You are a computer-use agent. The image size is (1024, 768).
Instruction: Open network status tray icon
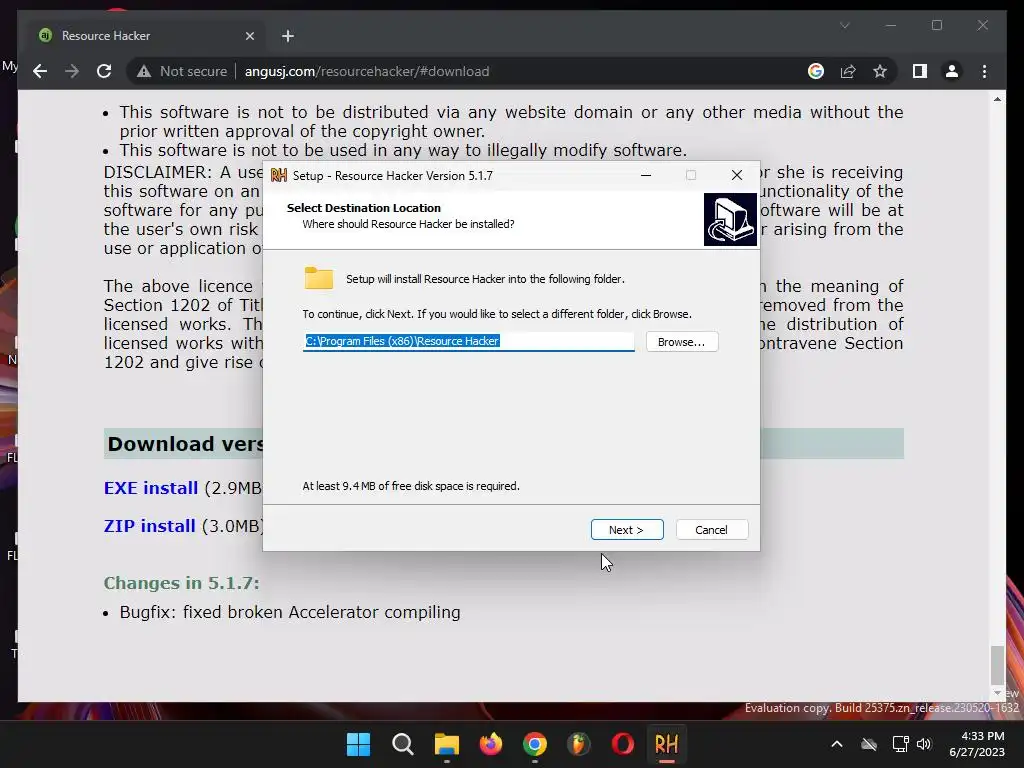point(901,744)
